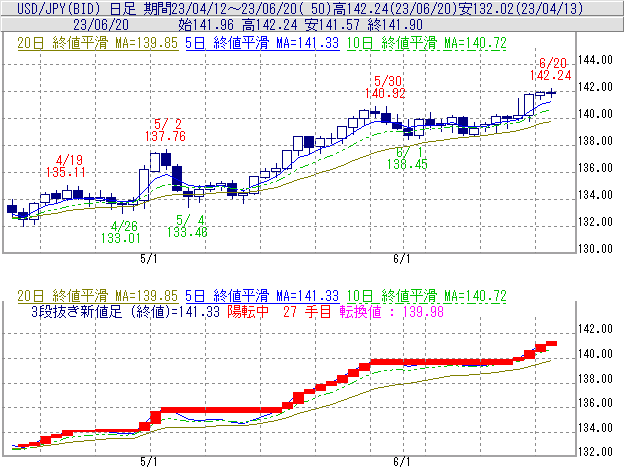
Task: Click the 4/26 133.01 low annotation
Action: (121, 232)
